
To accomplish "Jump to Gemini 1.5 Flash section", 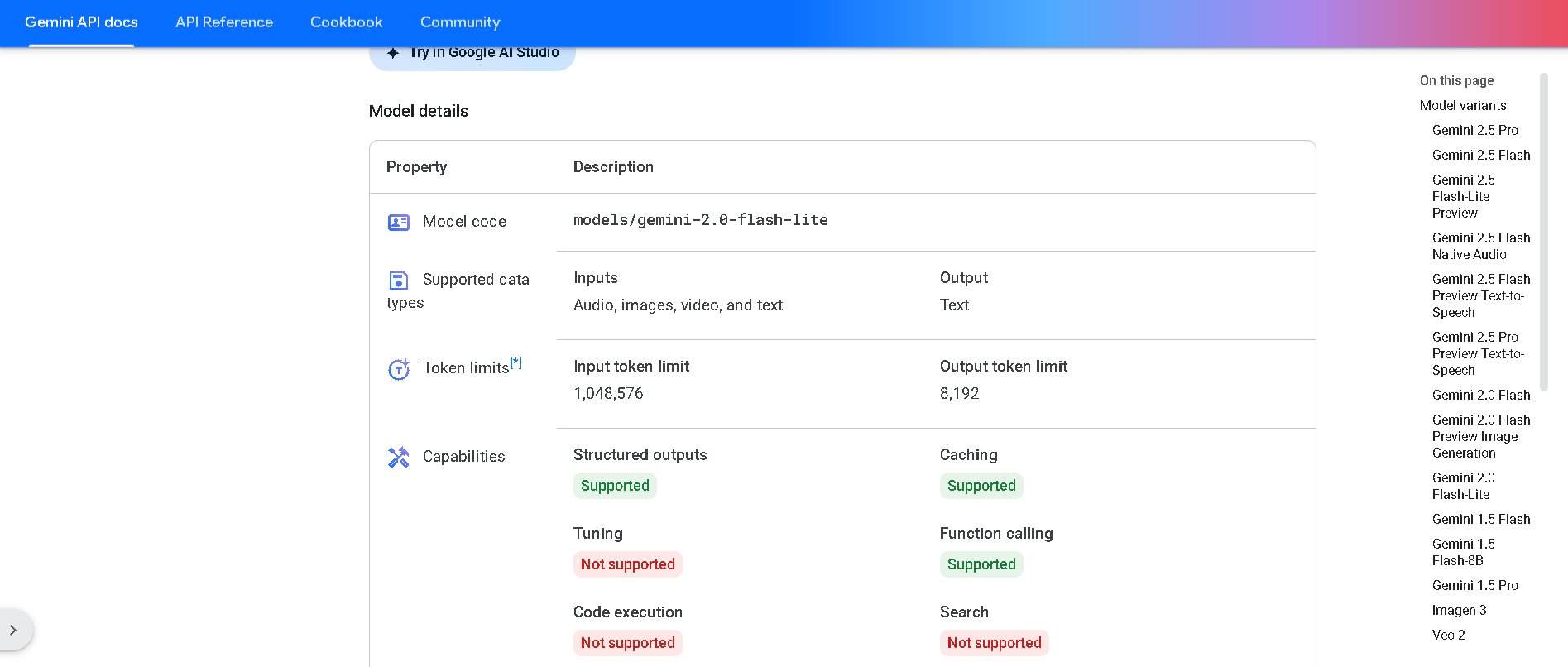I will [1481, 519].
